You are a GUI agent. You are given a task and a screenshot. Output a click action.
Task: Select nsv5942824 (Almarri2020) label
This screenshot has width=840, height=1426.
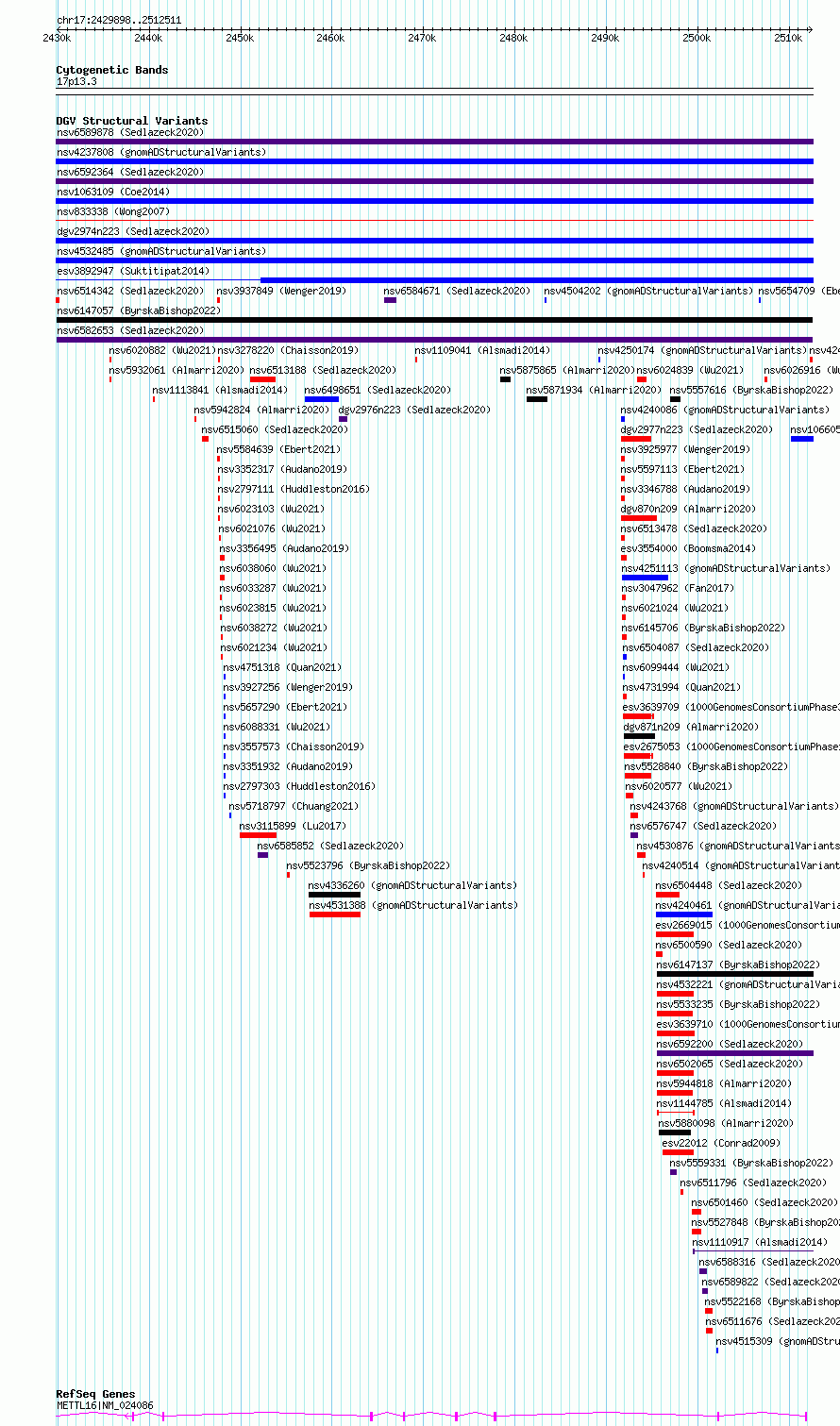tap(262, 411)
